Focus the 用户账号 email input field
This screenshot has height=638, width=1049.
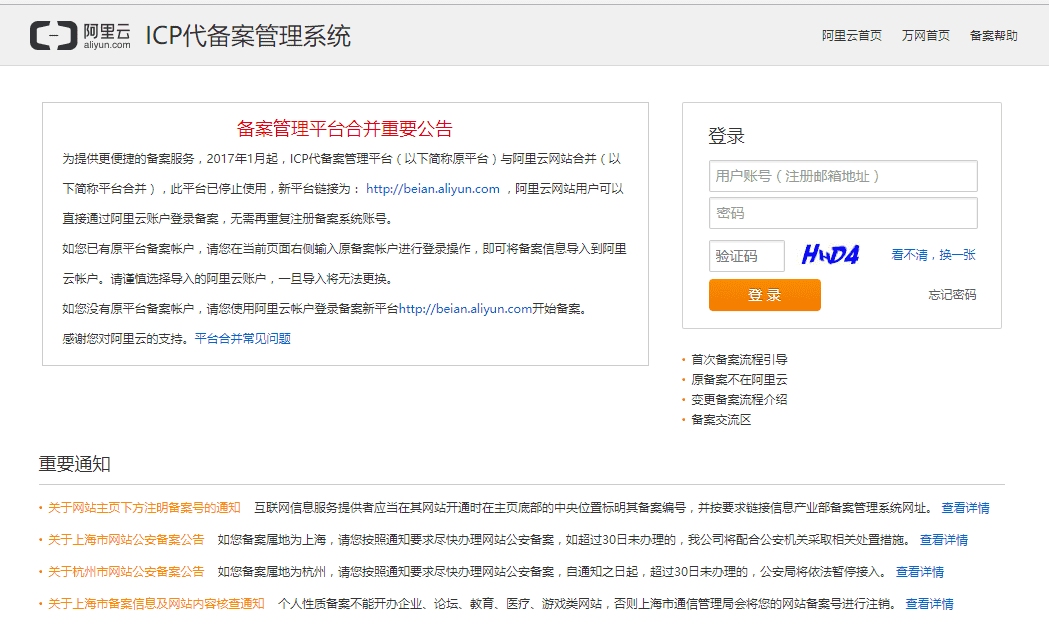pyautogui.click(x=843, y=176)
